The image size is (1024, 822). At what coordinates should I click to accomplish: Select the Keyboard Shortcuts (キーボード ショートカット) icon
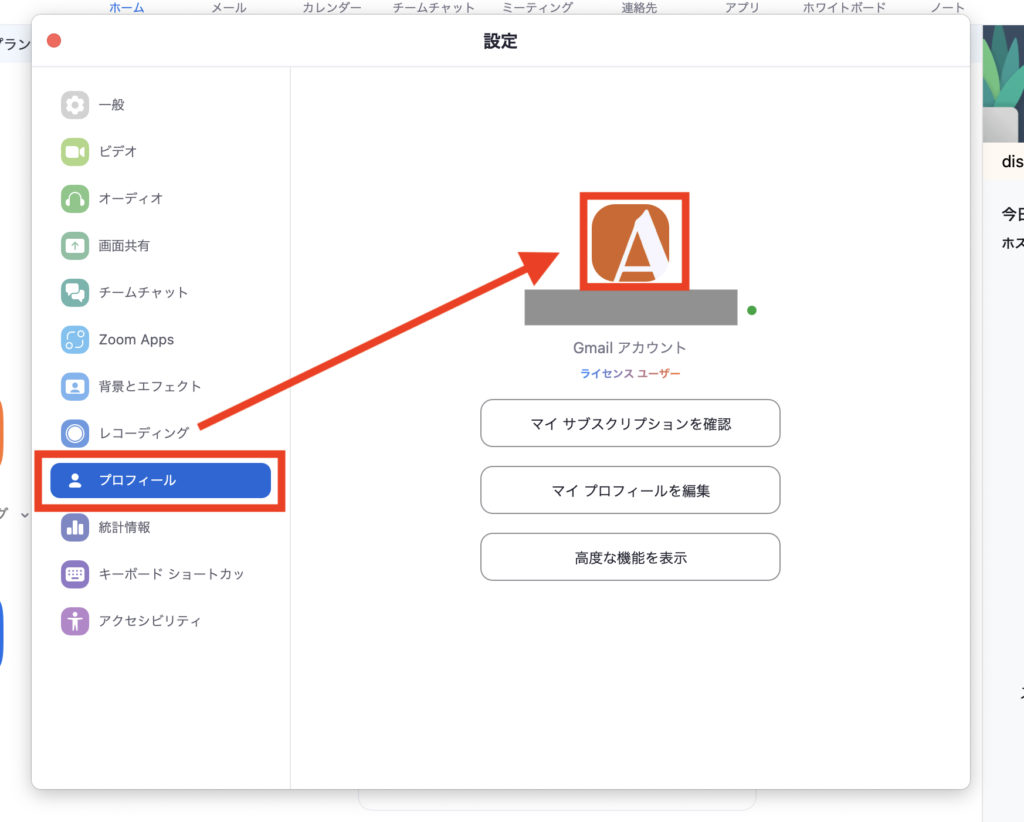tap(75, 574)
